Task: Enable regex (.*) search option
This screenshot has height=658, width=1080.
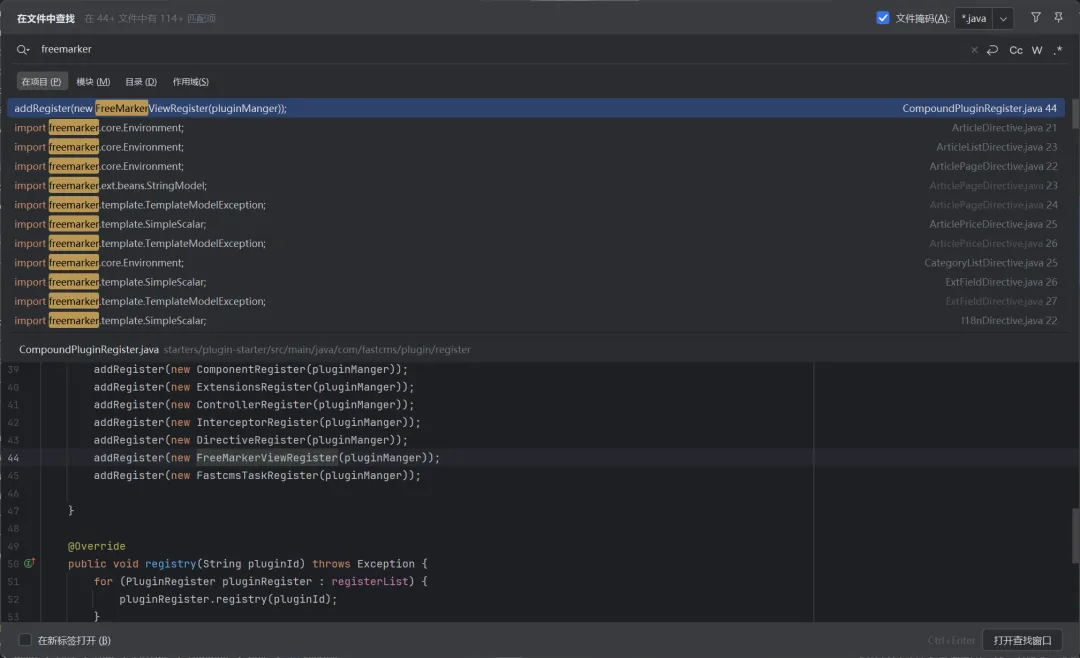Action: pyautogui.click(x=1058, y=50)
